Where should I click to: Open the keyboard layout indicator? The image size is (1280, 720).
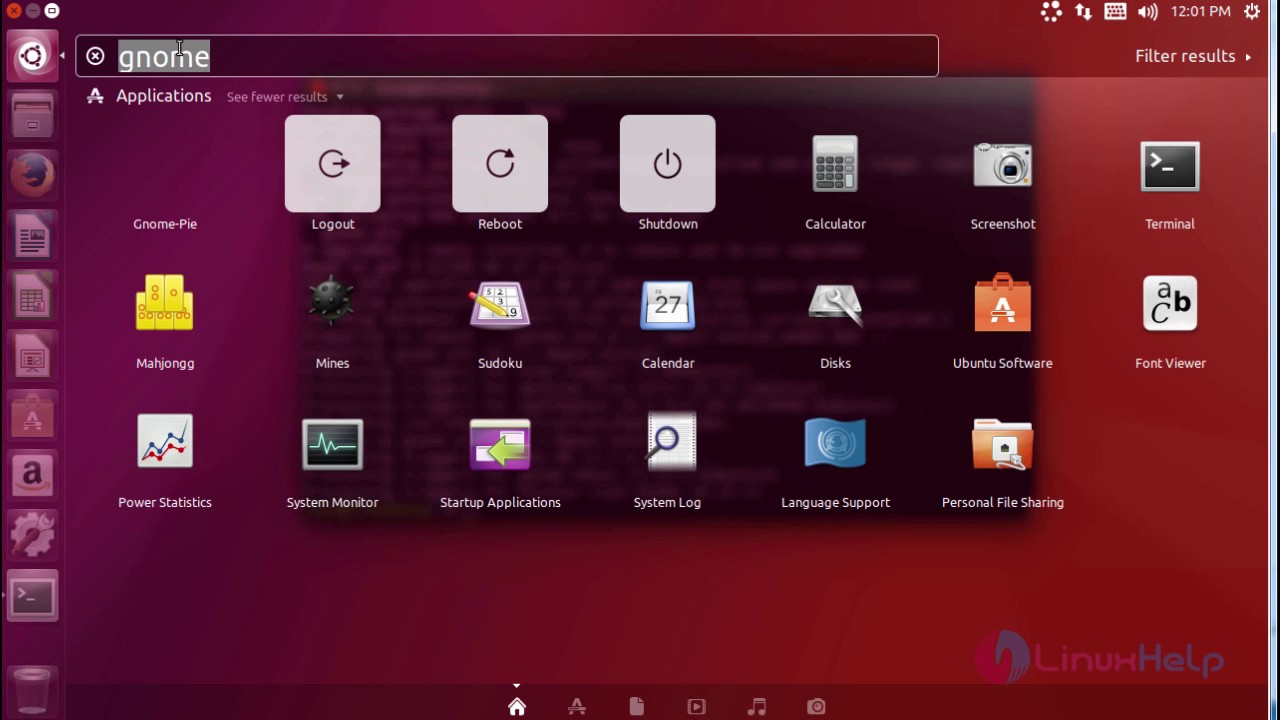click(x=1116, y=12)
